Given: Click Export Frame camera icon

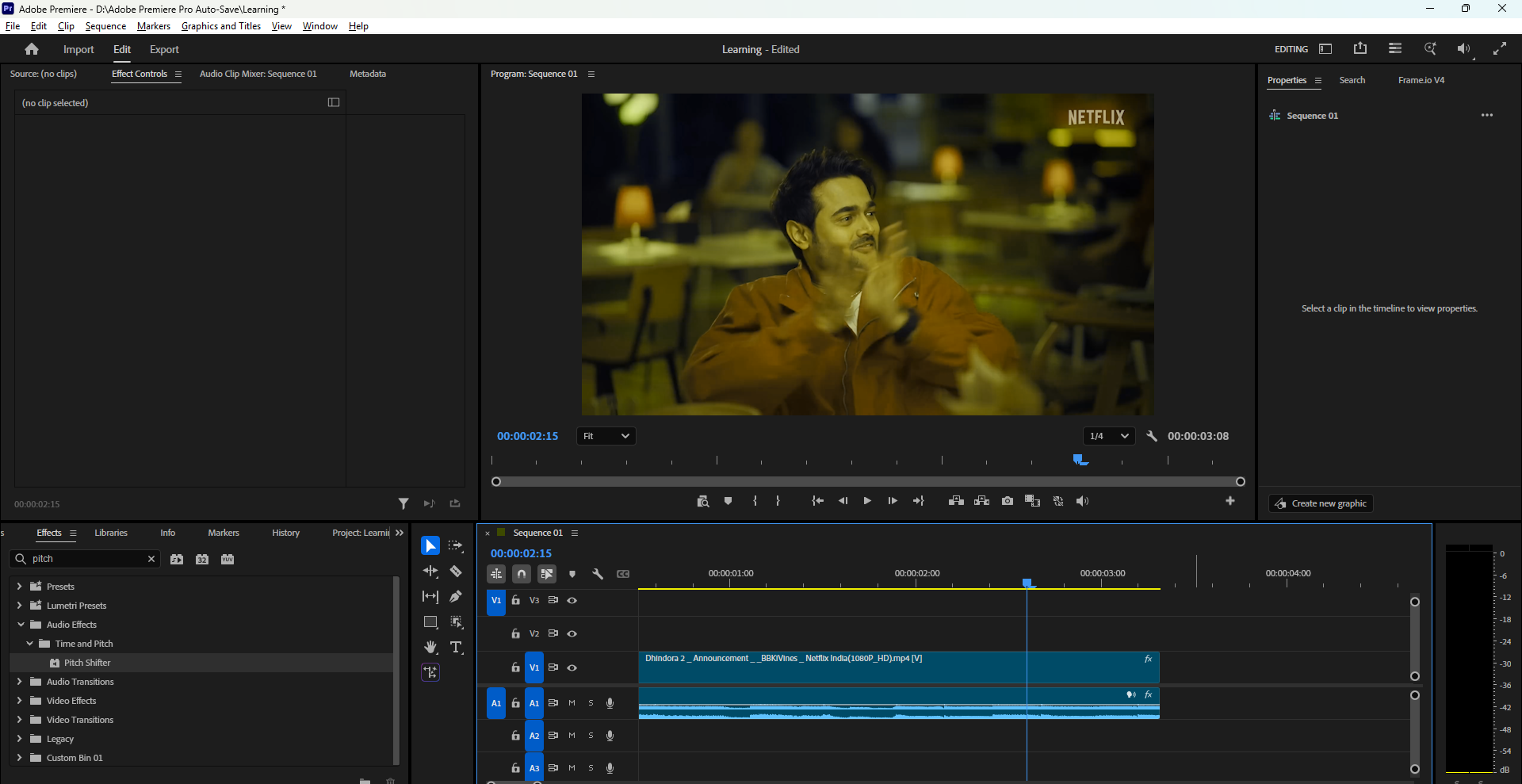Looking at the screenshot, I should pos(1008,501).
